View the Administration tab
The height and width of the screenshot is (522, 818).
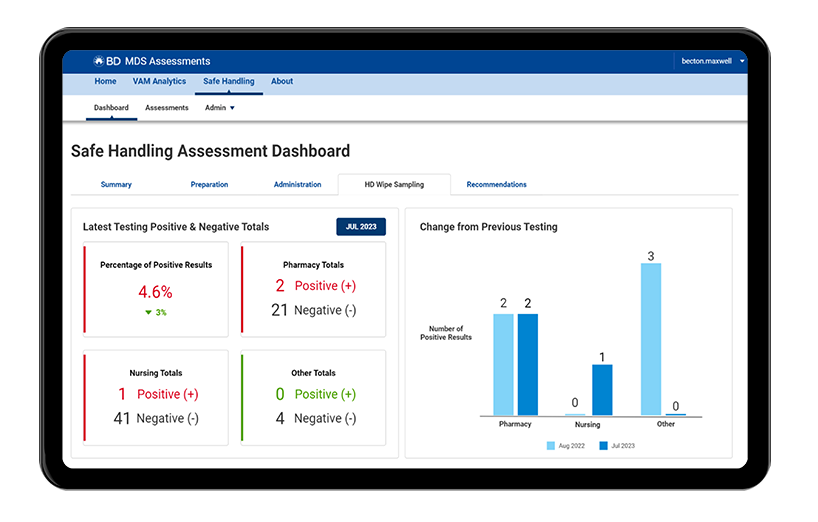[298, 185]
